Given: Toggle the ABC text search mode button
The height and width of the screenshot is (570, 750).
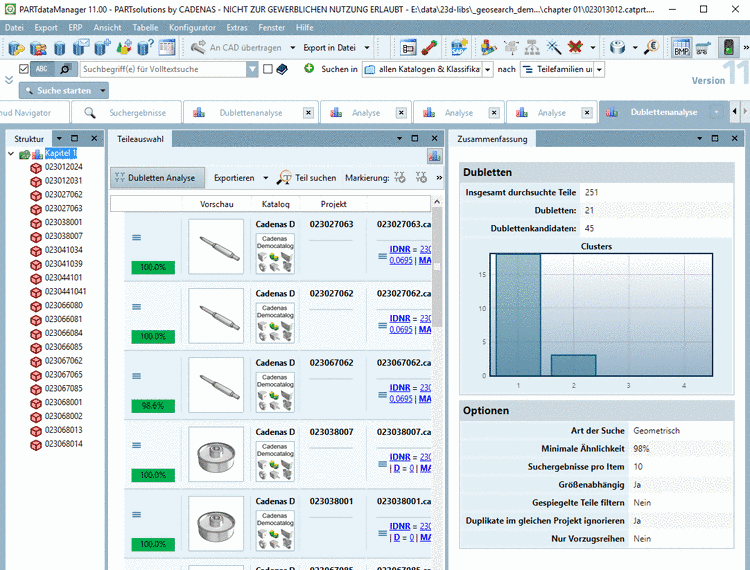Looking at the screenshot, I should pyautogui.click(x=42, y=69).
